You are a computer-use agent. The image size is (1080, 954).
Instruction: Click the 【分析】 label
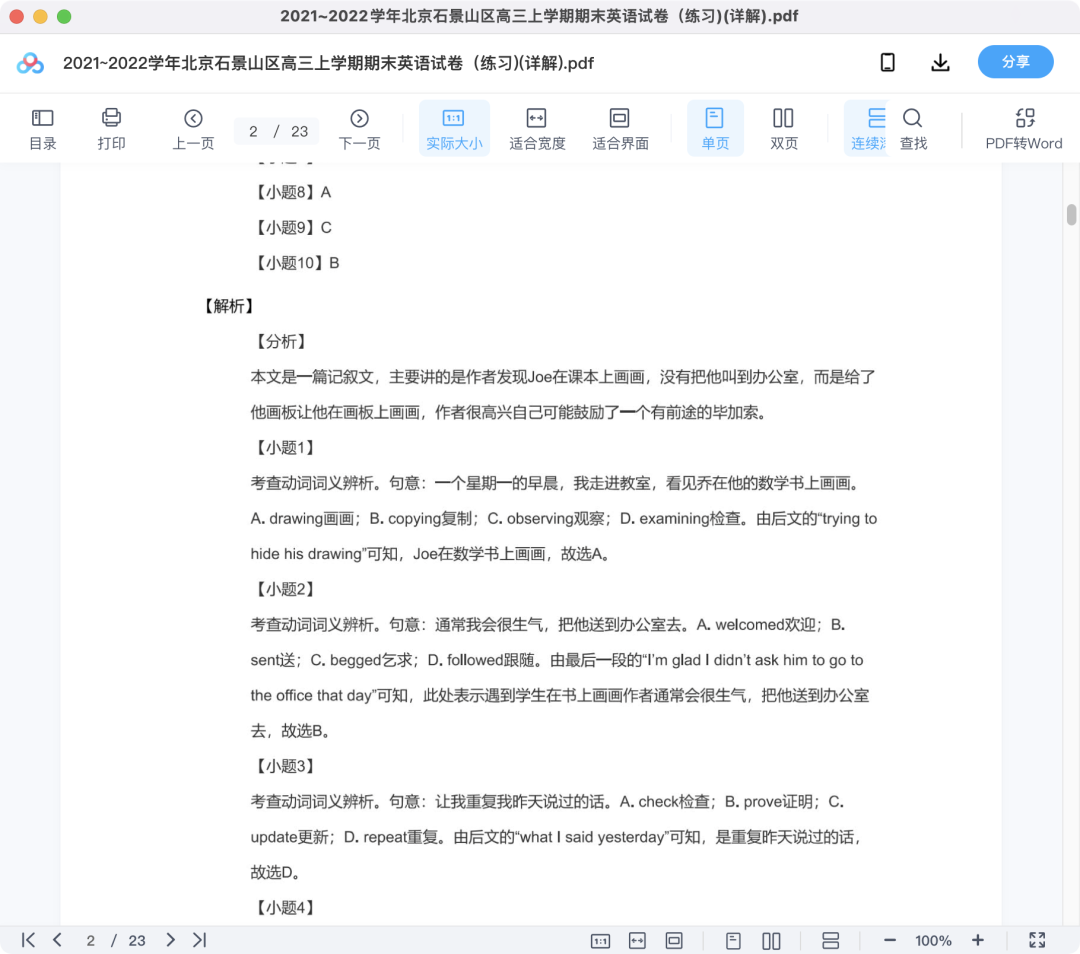(281, 342)
